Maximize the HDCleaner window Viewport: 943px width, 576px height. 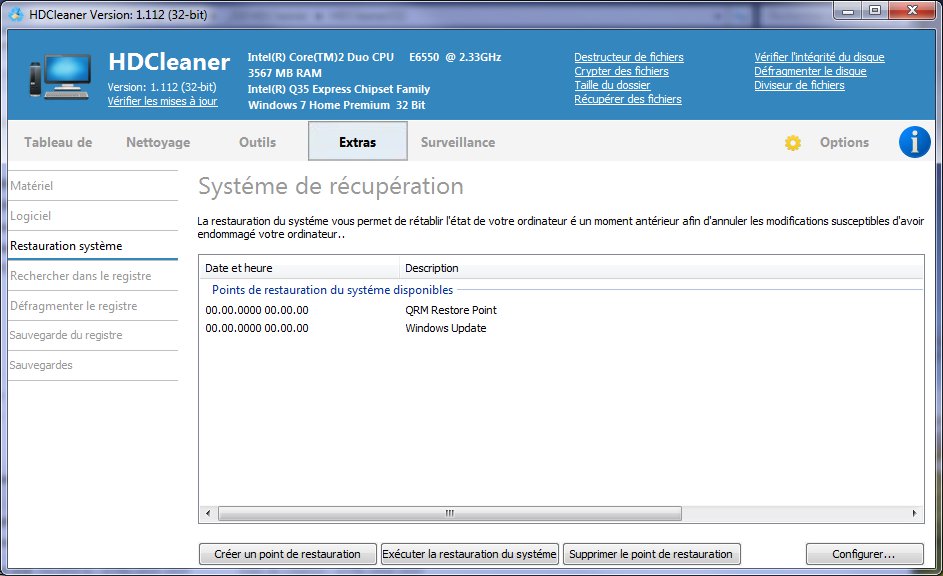875,11
